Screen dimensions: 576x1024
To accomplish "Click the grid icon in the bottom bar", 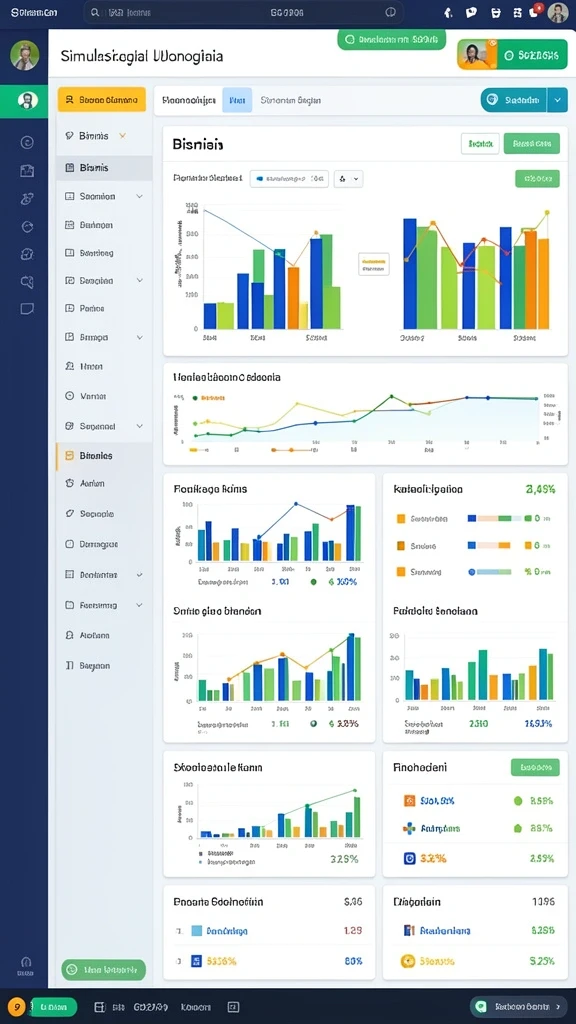I will (99, 1007).
